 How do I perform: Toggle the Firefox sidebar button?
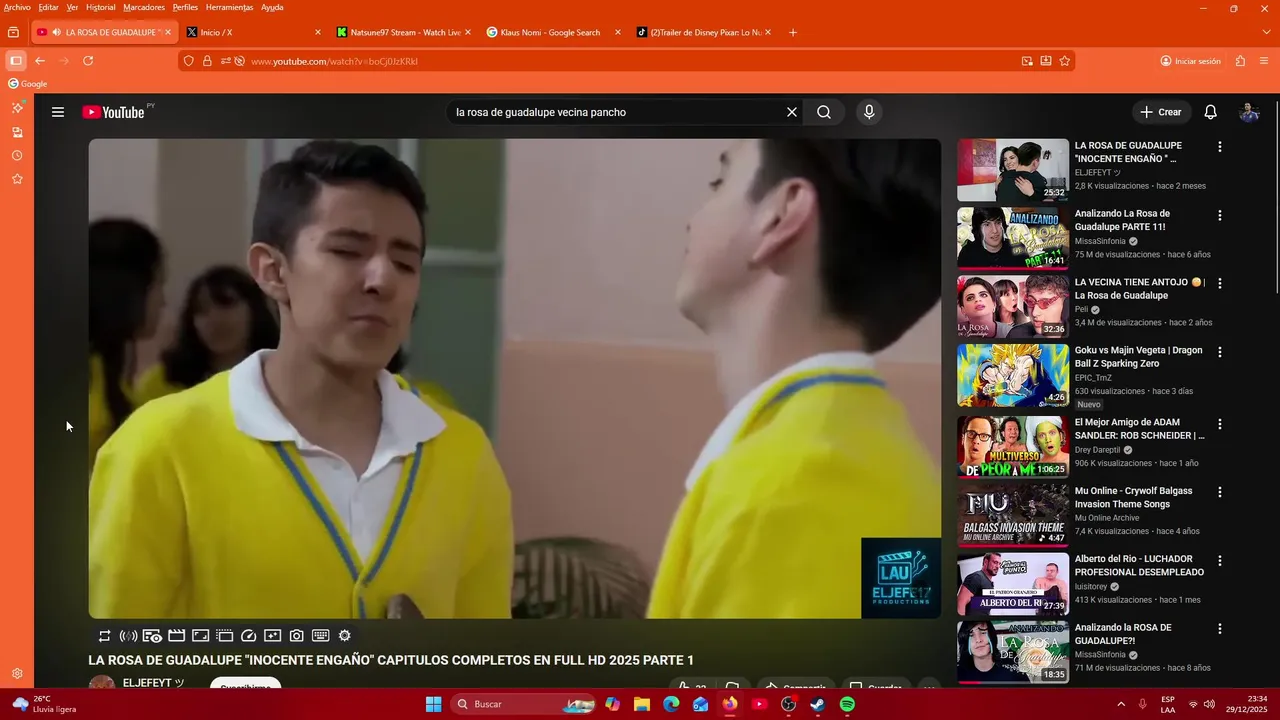[x=16, y=61]
